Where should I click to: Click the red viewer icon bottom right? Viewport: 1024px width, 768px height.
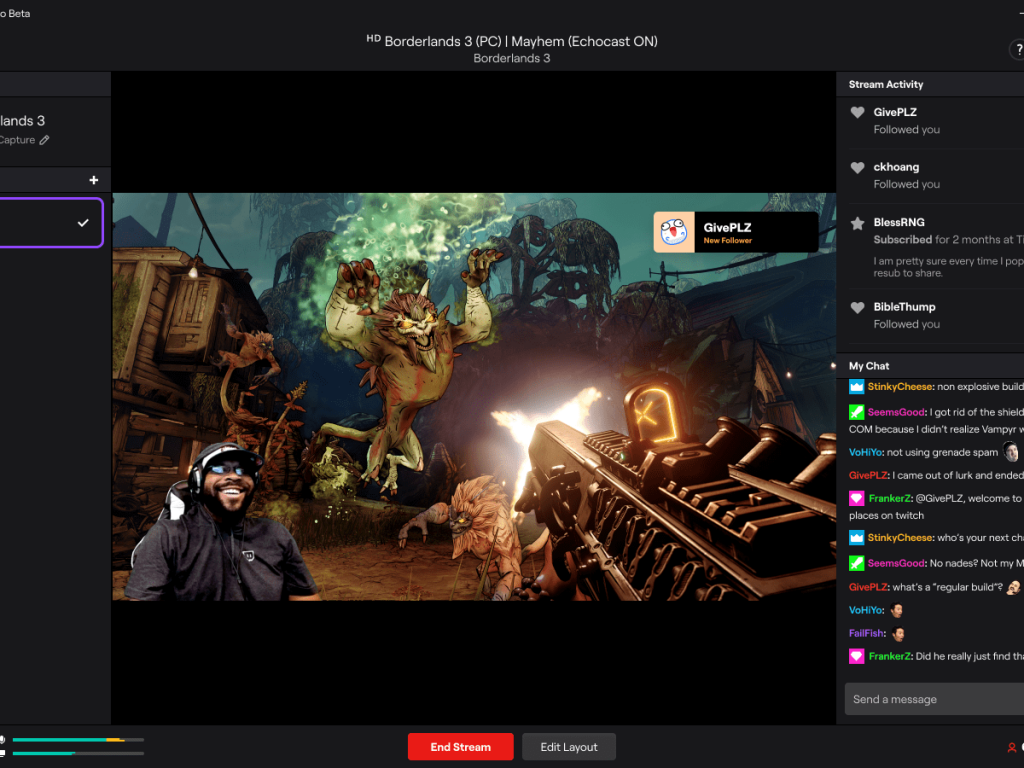coord(1011,747)
